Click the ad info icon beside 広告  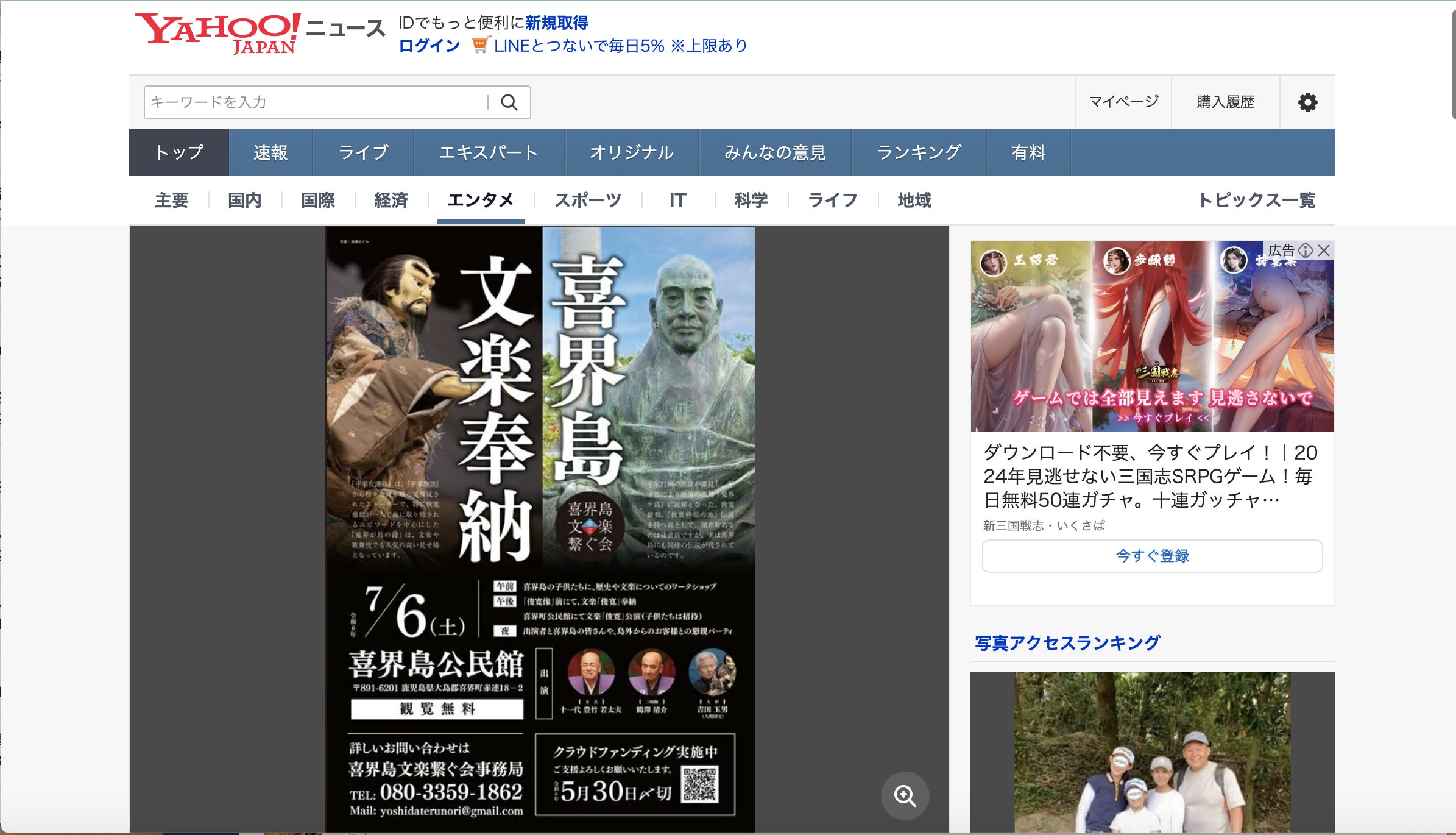(x=1305, y=250)
